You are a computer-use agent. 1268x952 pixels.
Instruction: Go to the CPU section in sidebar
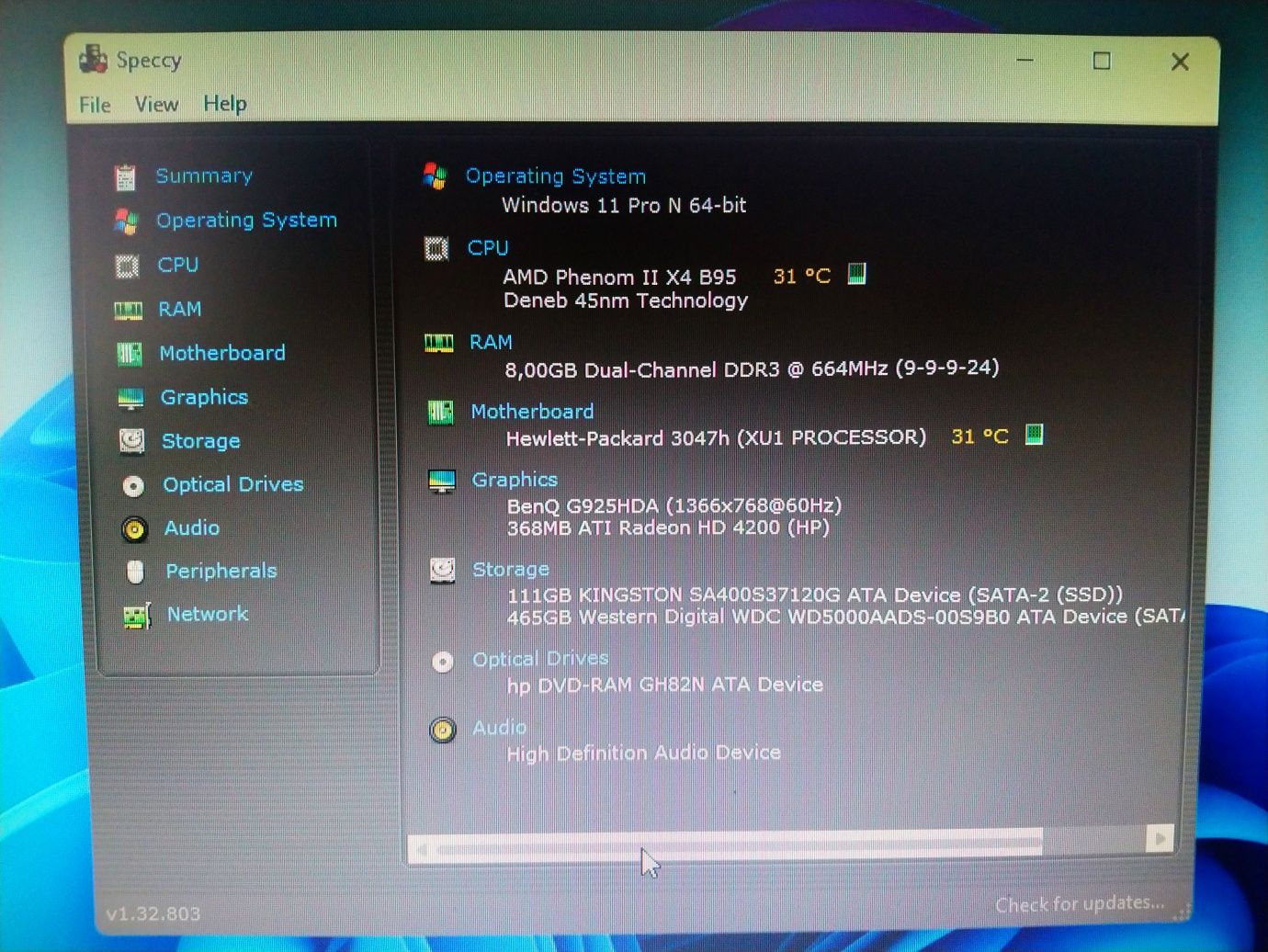pyautogui.click(x=177, y=265)
